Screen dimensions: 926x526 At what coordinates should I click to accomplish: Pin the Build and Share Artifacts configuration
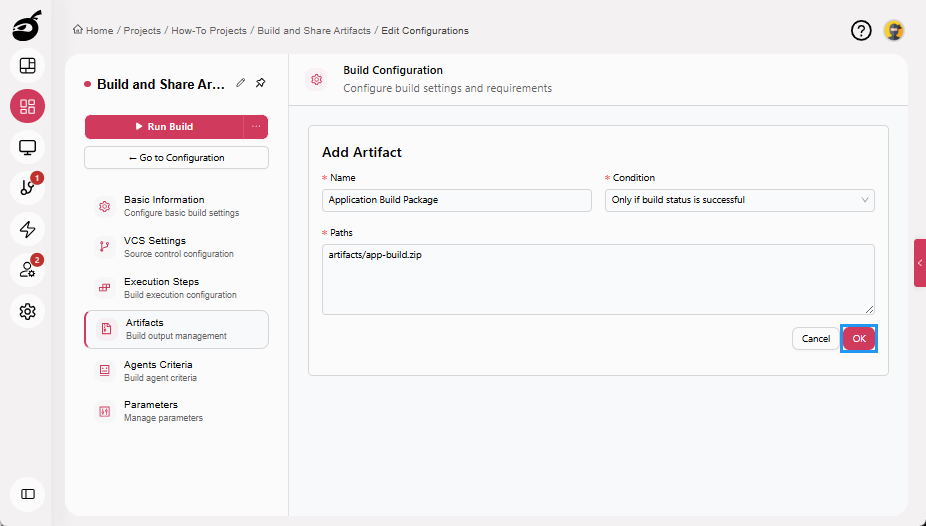260,83
